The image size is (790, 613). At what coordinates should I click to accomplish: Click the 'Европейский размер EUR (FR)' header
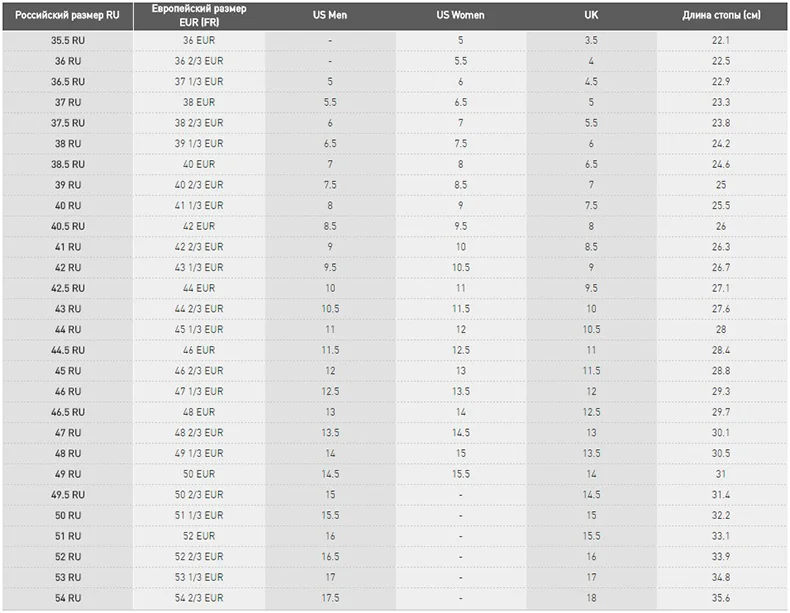(x=199, y=16)
